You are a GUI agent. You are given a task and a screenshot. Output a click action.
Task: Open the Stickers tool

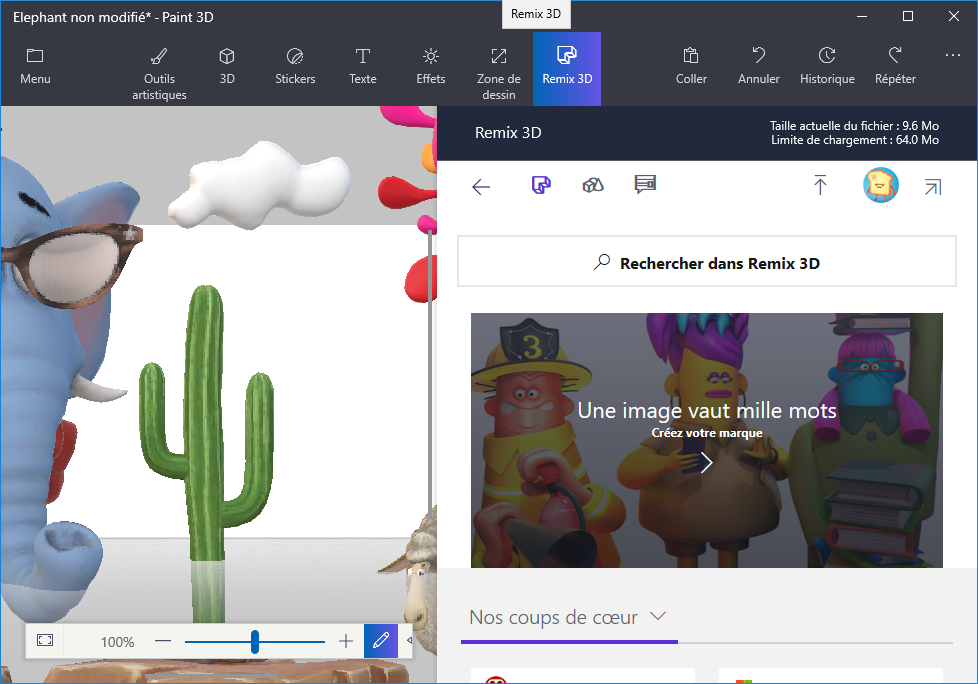(x=295, y=67)
